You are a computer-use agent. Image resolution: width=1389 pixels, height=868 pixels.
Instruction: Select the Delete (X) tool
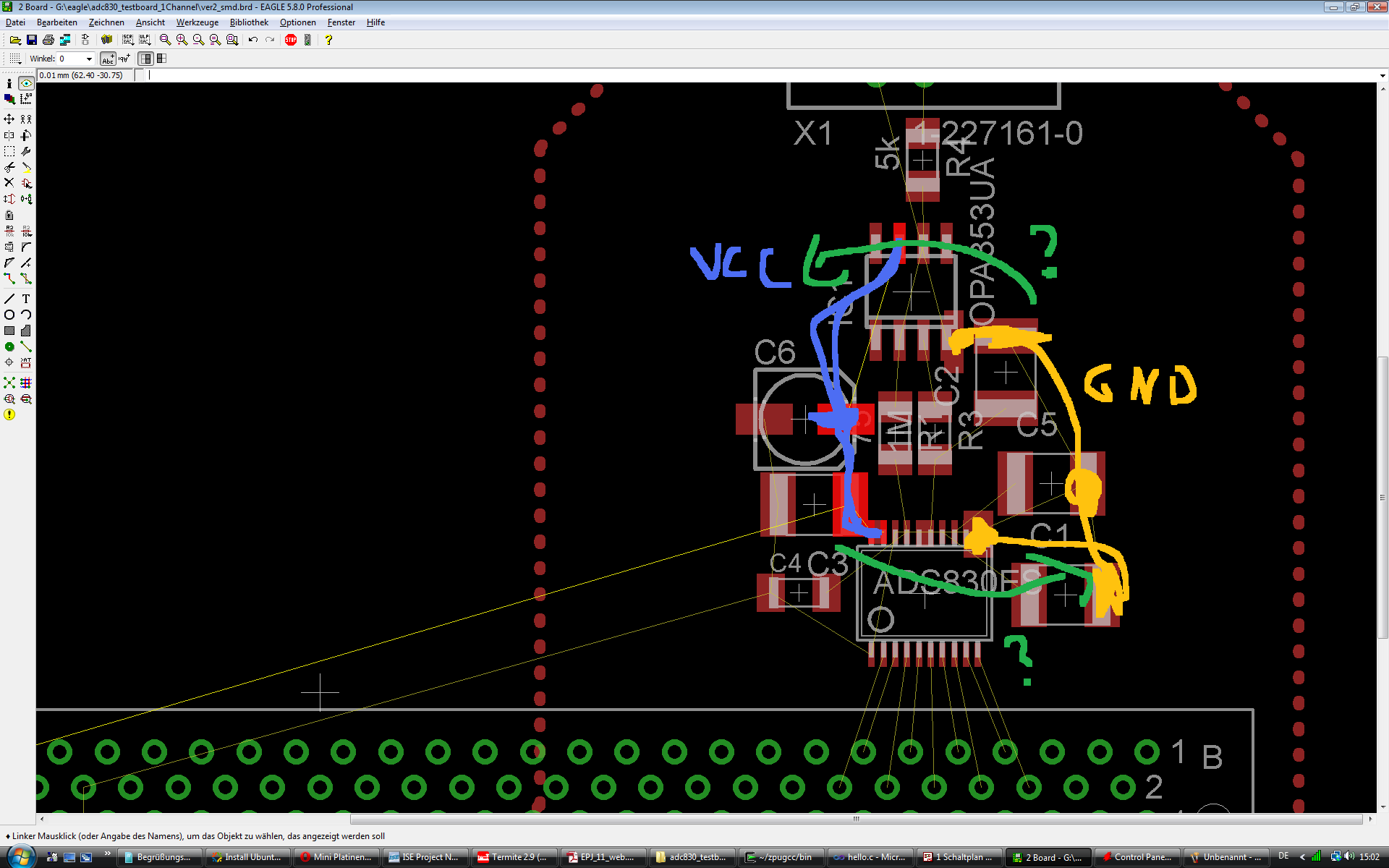click(9, 183)
